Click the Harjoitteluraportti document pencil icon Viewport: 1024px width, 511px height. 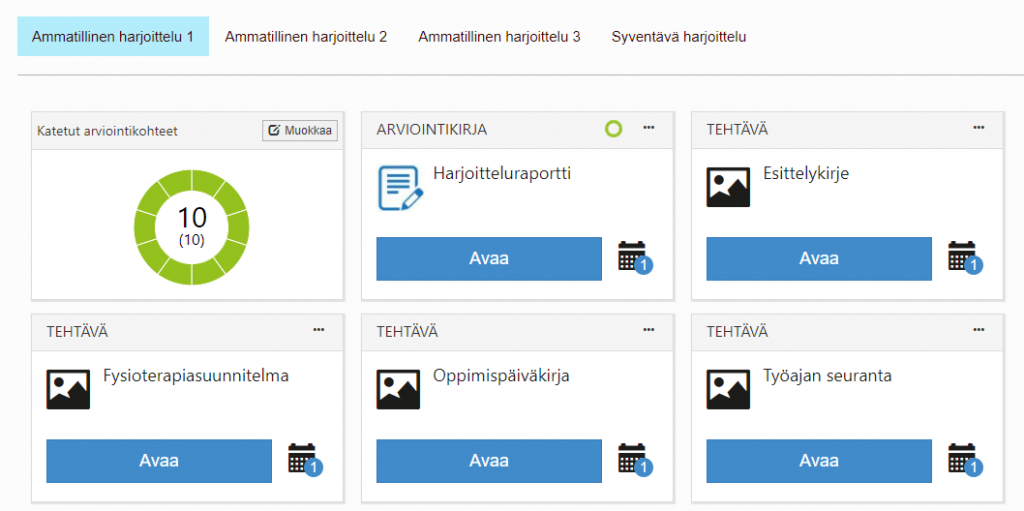(x=400, y=188)
